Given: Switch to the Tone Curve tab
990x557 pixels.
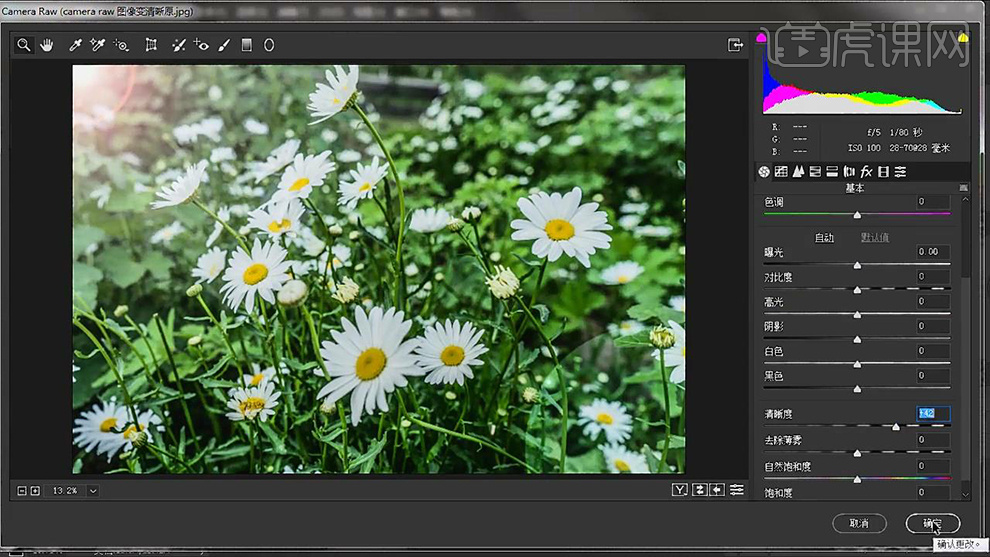Looking at the screenshot, I should click(781, 172).
